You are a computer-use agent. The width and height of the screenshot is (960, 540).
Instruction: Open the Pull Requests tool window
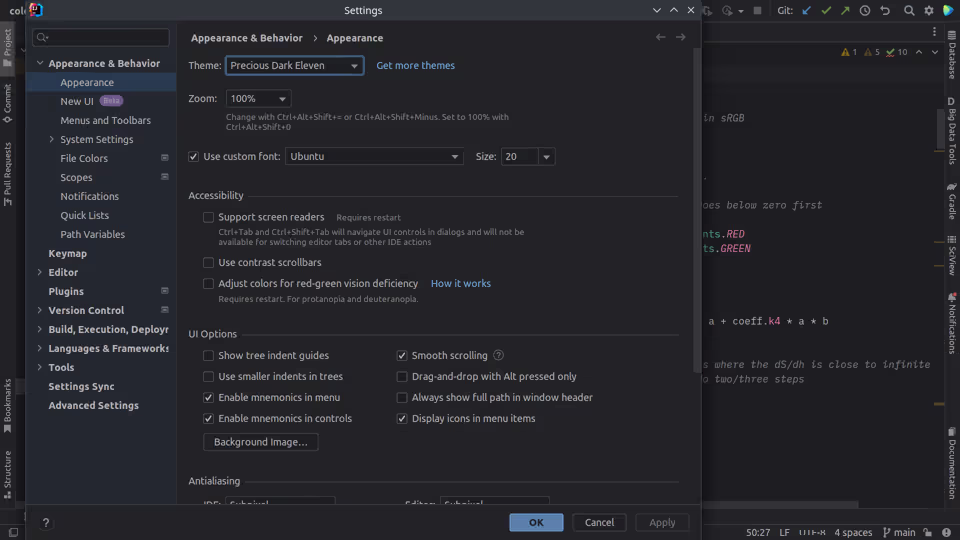pos(7,174)
